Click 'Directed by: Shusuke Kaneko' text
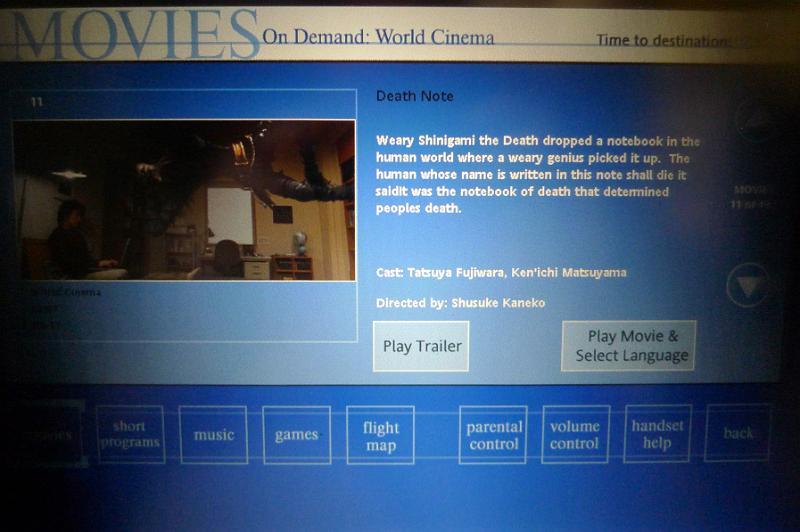The height and width of the screenshot is (532, 800). pos(460,303)
